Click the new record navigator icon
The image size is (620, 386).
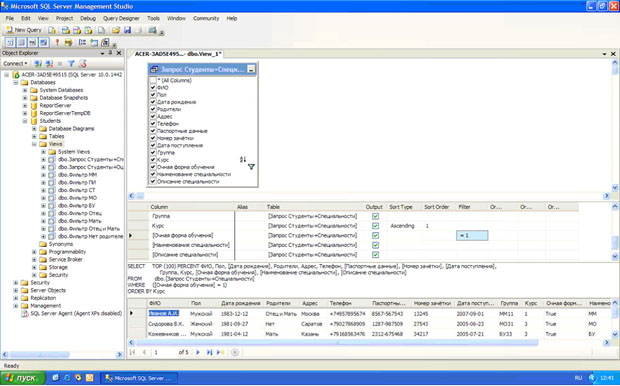(220, 352)
